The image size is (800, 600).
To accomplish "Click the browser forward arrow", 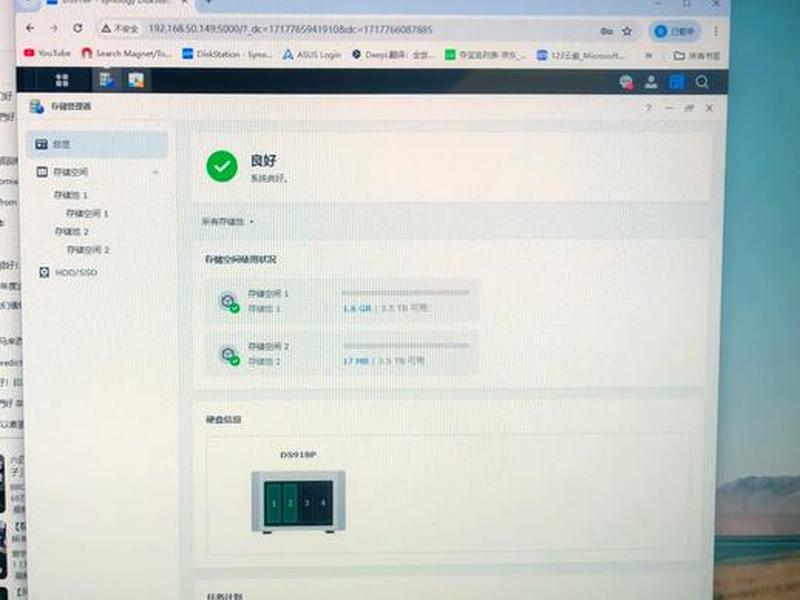I will point(54,28).
